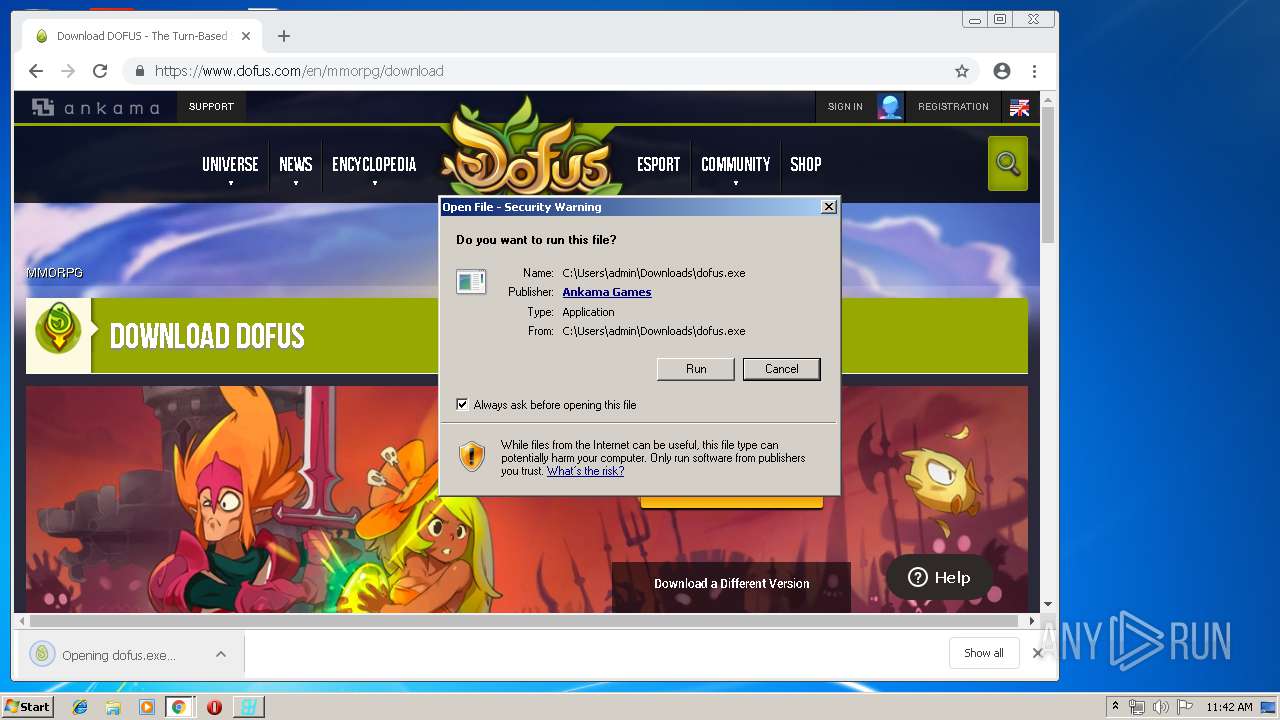Image resolution: width=1280 pixels, height=720 pixels.
Task: Click the Action Center flag icon
Action: pyautogui.click(x=1184, y=707)
